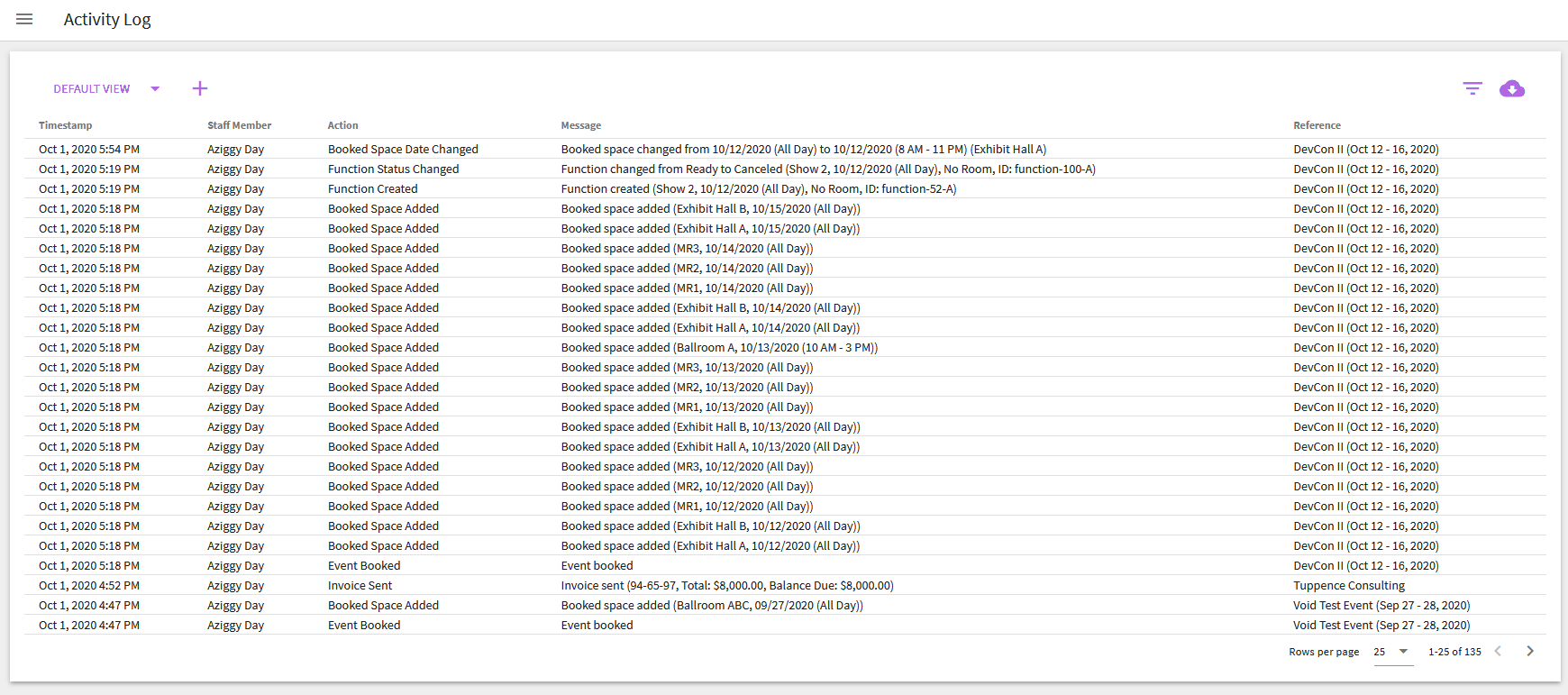
Task: Select the Function Created action cell
Action: [373, 188]
